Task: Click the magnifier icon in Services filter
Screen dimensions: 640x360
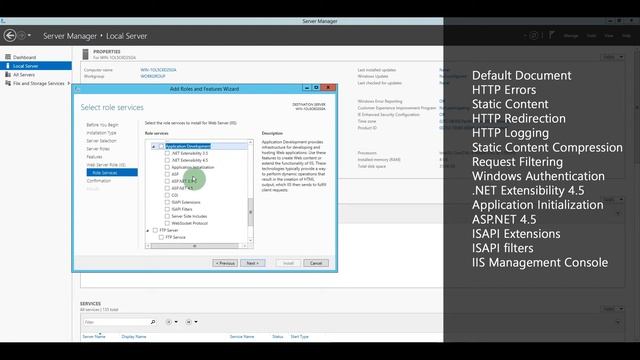Action: tap(153, 322)
